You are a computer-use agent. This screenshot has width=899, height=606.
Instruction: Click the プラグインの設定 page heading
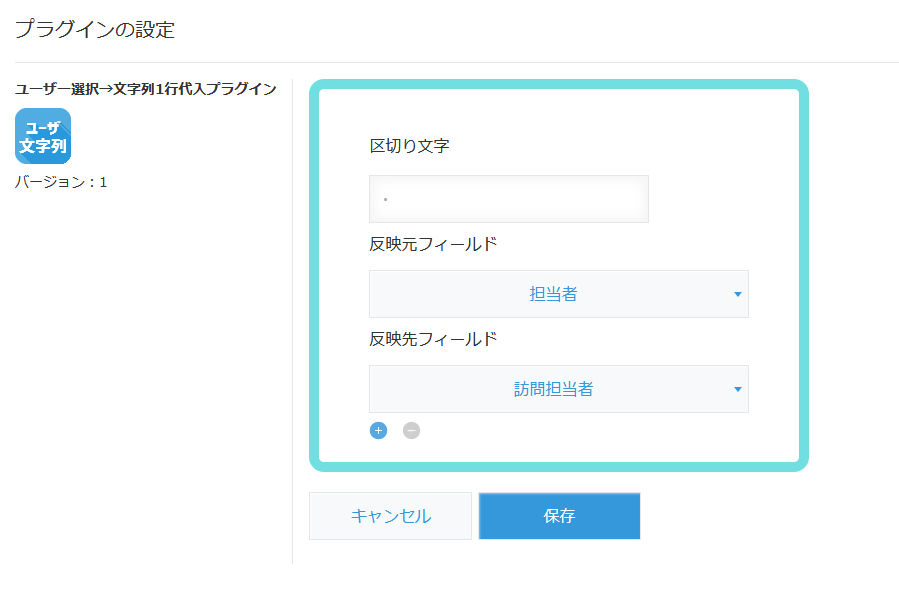point(95,29)
